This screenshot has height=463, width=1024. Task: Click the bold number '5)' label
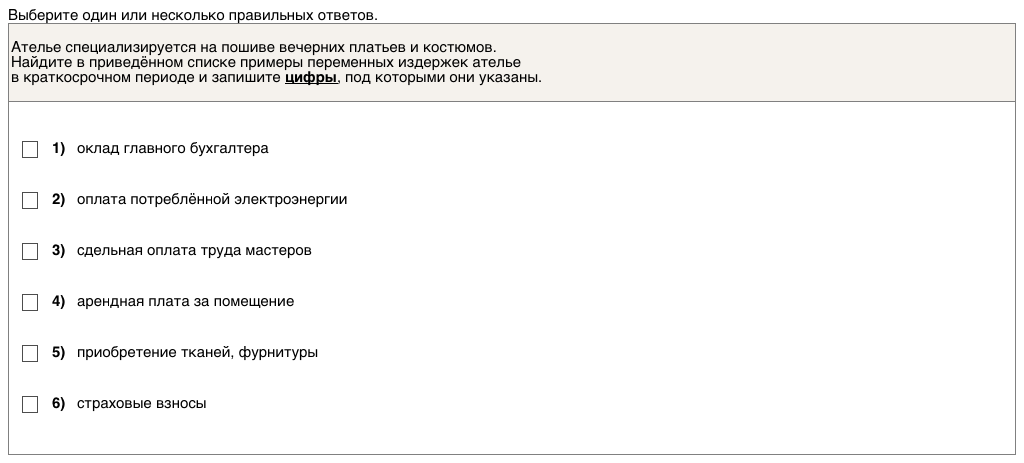[58, 353]
